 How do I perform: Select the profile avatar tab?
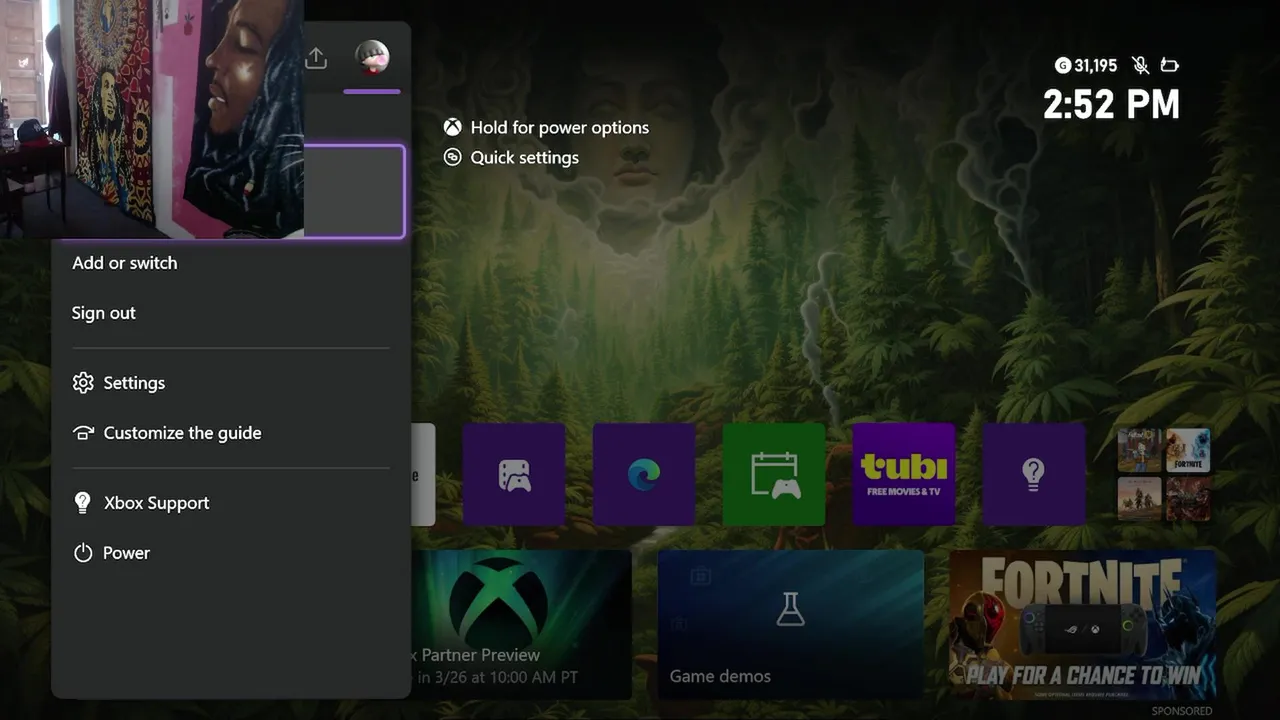coord(372,58)
